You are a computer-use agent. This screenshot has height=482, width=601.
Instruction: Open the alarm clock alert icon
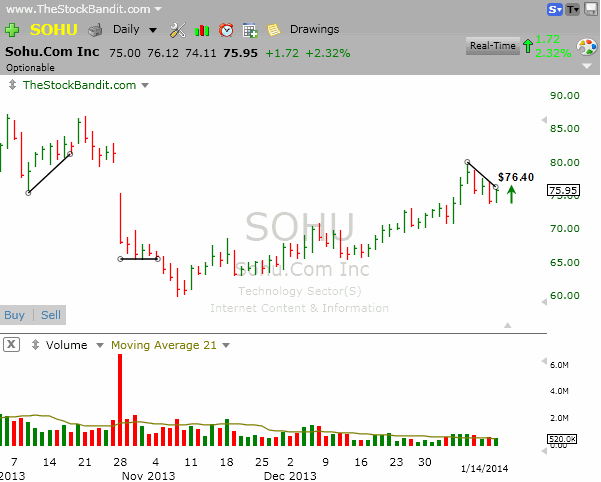[226, 30]
